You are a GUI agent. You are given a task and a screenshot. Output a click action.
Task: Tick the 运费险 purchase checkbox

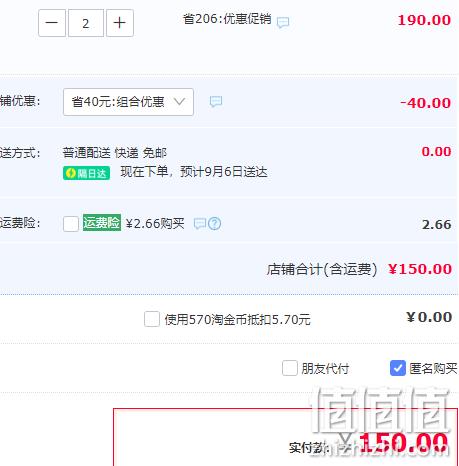(71, 223)
